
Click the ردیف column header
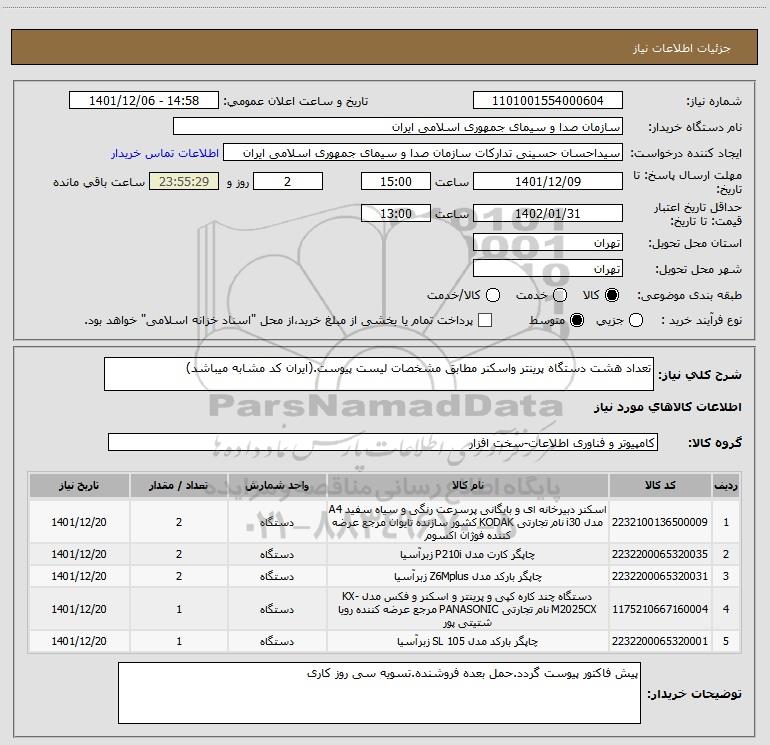(x=726, y=486)
